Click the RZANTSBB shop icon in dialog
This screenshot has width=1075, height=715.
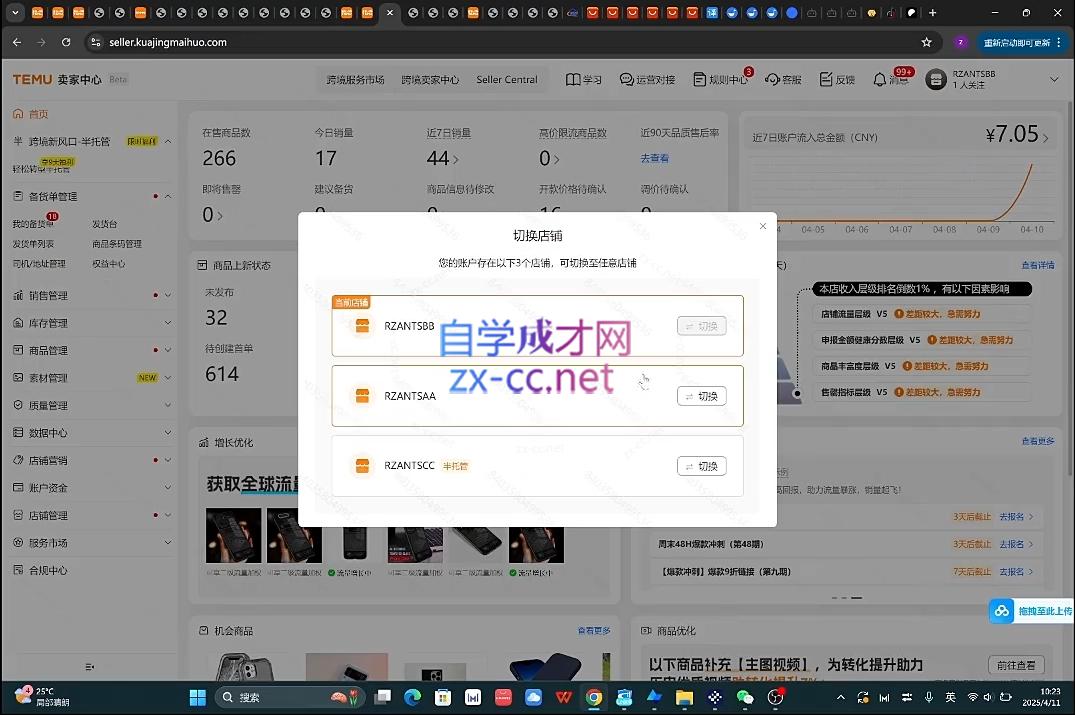click(362, 326)
